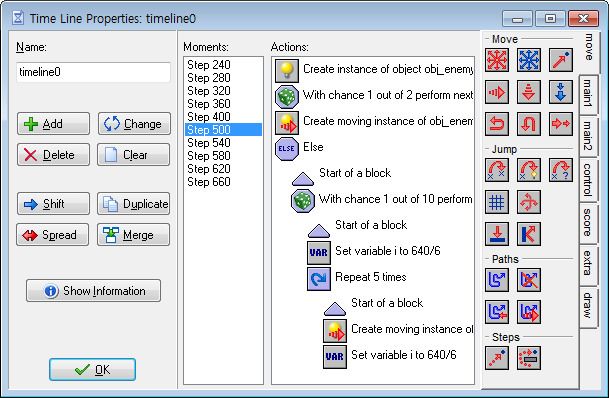Open the control tab

pos(588,179)
